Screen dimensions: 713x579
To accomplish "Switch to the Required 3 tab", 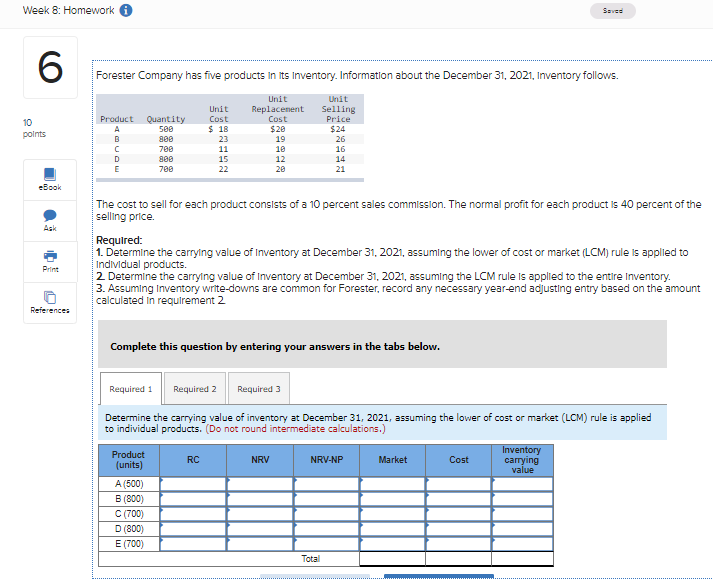I will (x=259, y=389).
